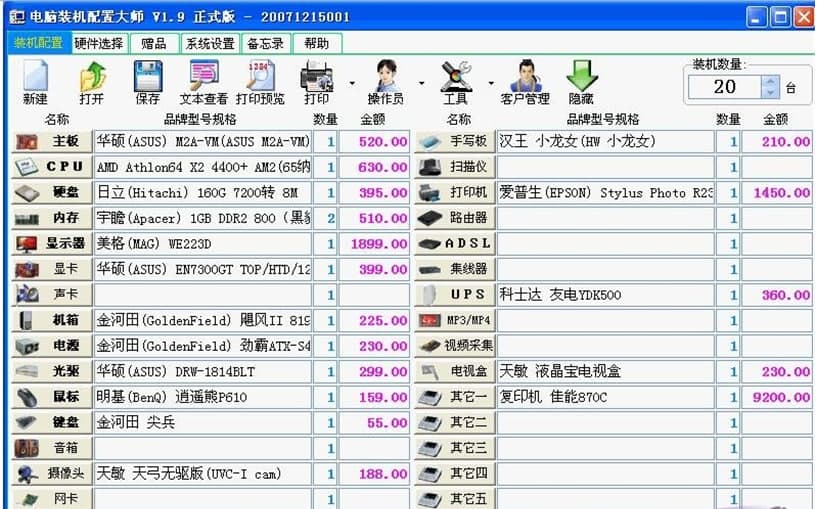Select the 其它一 button
This screenshot has height=509, width=823.
click(455, 397)
